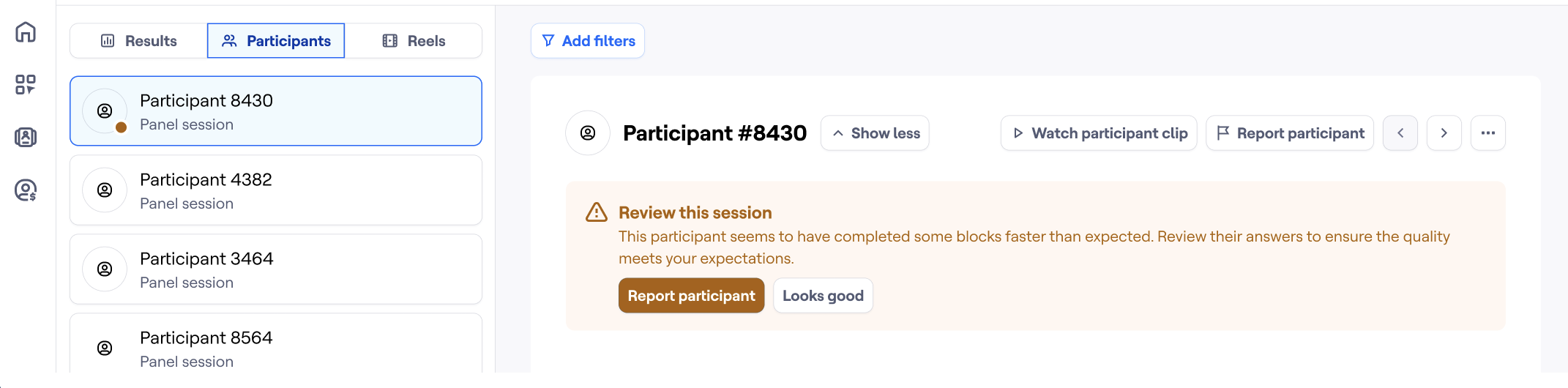Collapse details with Show less
The width and height of the screenshot is (1568, 388).
(x=875, y=133)
